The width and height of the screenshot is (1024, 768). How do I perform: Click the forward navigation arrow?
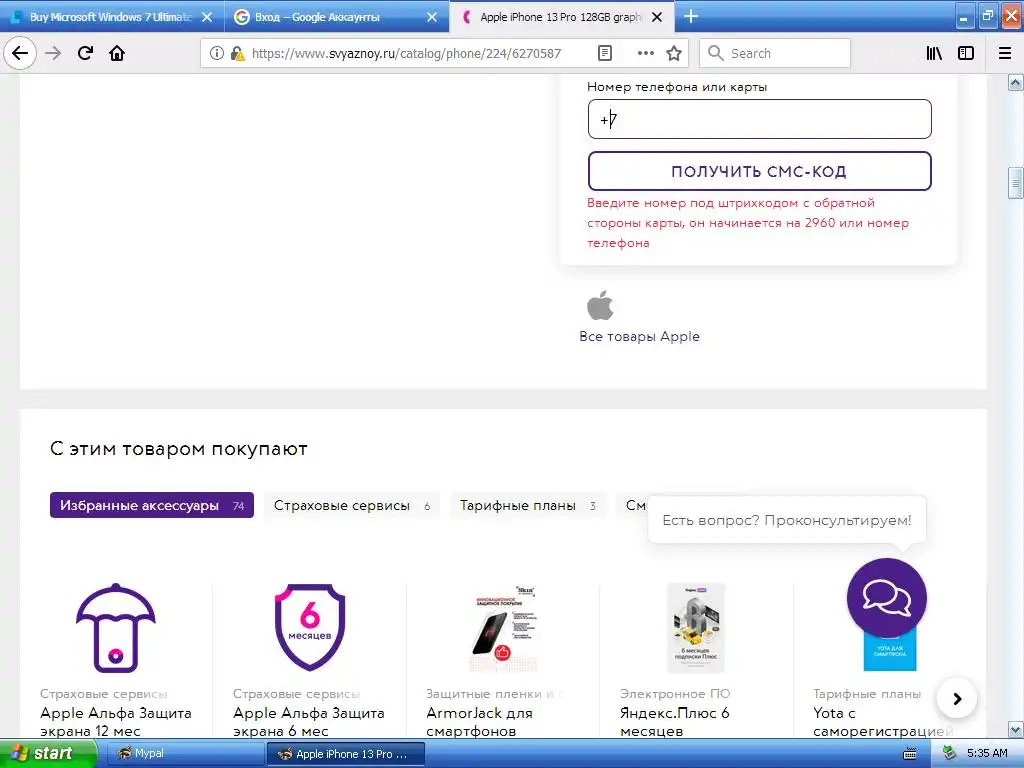(53, 53)
